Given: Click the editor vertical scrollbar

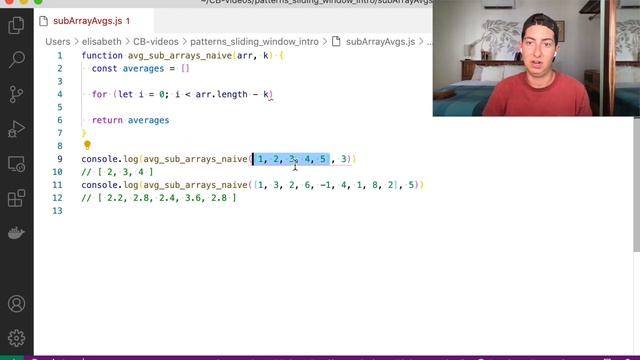Looking at the screenshot, I should point(636,184).
